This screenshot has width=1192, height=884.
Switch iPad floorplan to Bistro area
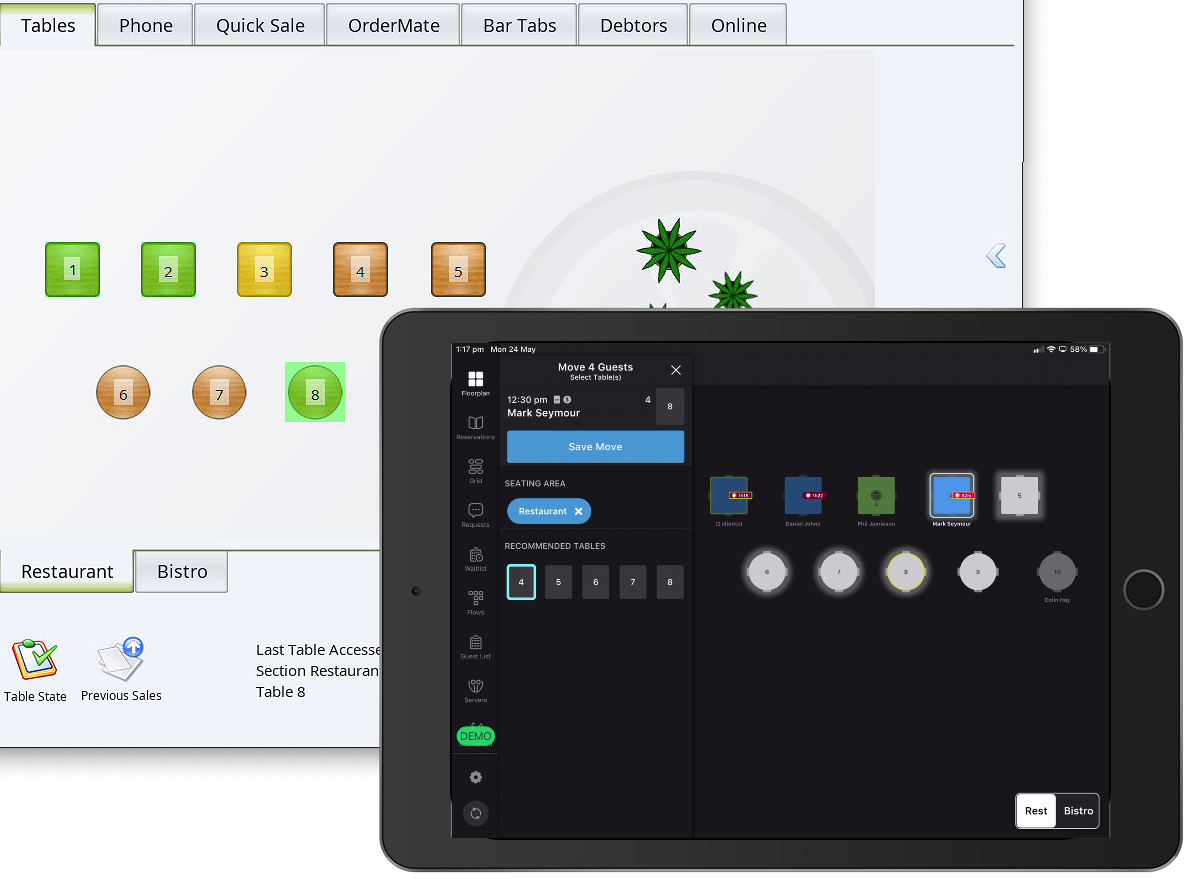tap(1078, 811)
